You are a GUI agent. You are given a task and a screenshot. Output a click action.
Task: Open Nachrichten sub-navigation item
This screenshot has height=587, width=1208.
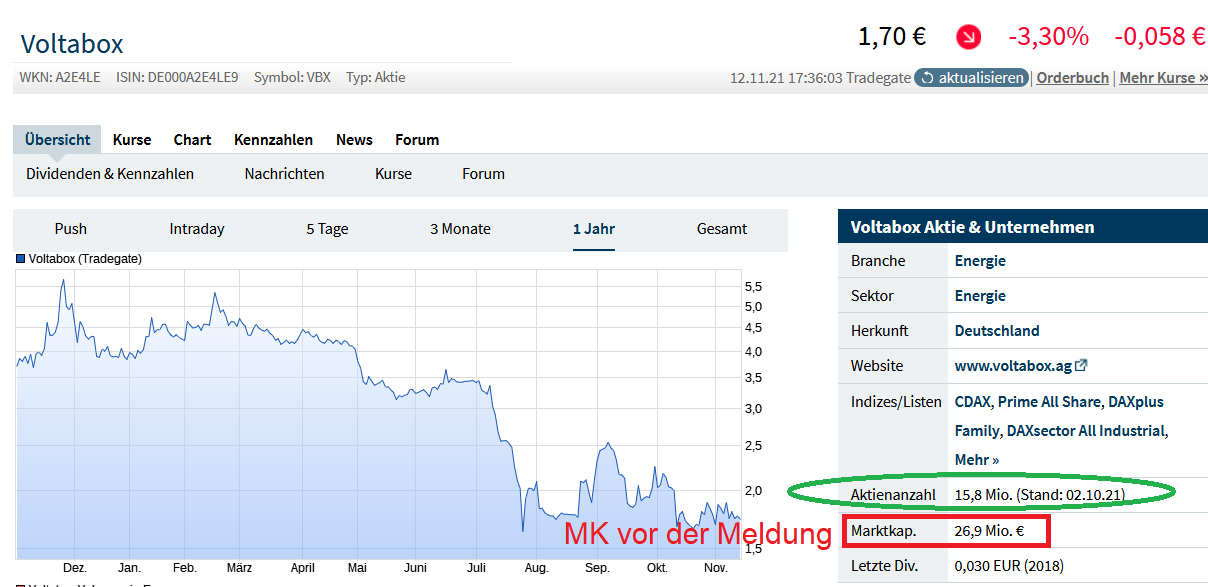point(284,174)
